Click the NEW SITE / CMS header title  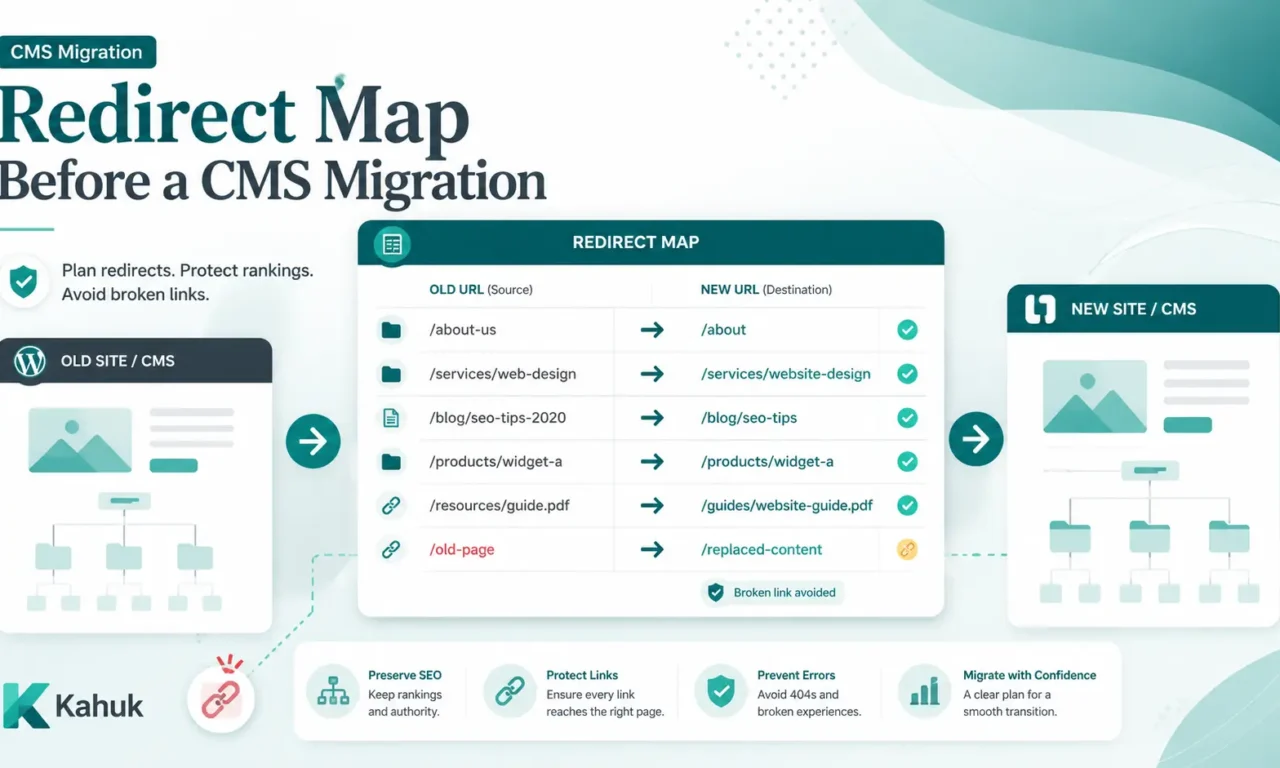tap(1134, 309)
